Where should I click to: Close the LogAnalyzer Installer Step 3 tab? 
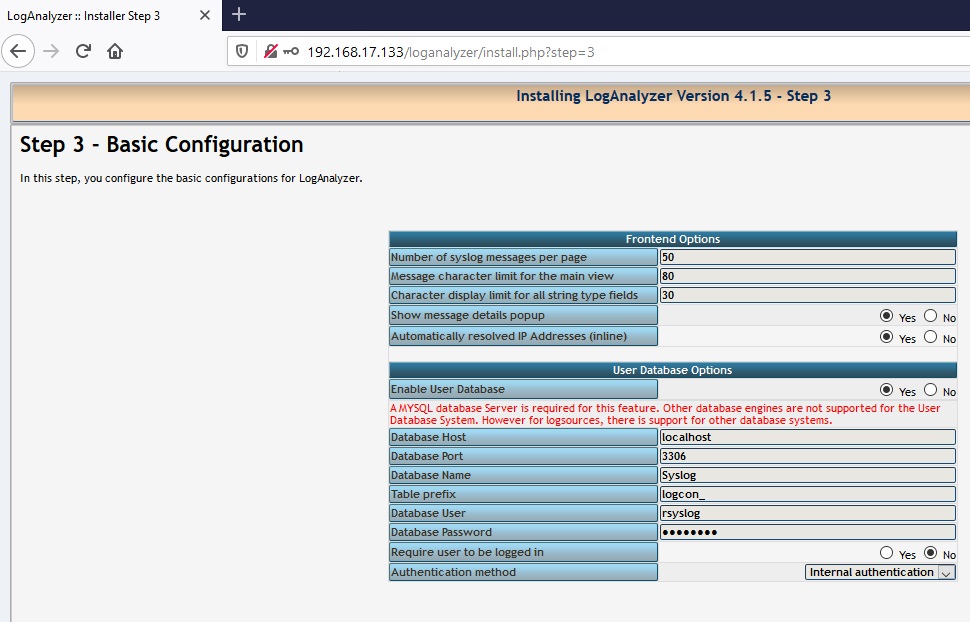click(205, 15)
